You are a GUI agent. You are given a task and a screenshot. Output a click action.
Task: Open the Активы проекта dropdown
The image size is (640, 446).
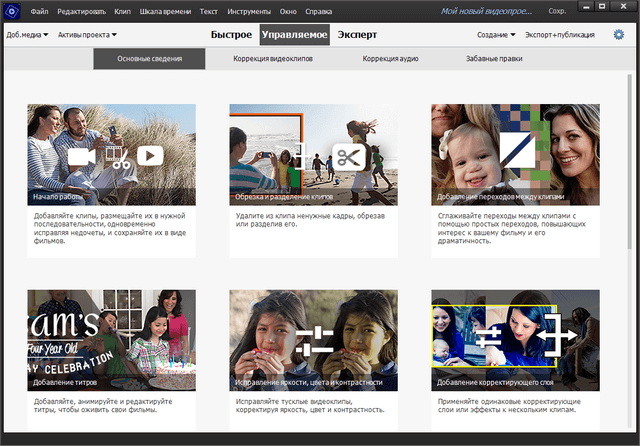(x=87, y=35)
